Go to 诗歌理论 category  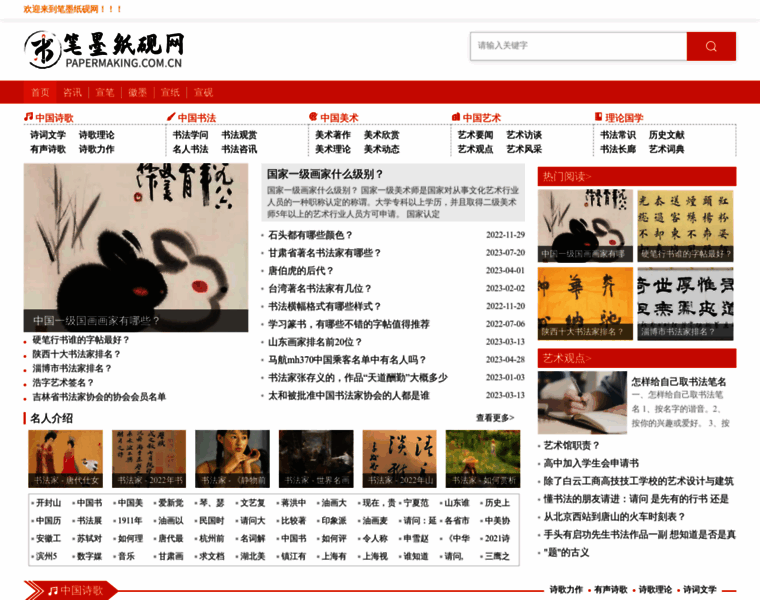[96, 135]
